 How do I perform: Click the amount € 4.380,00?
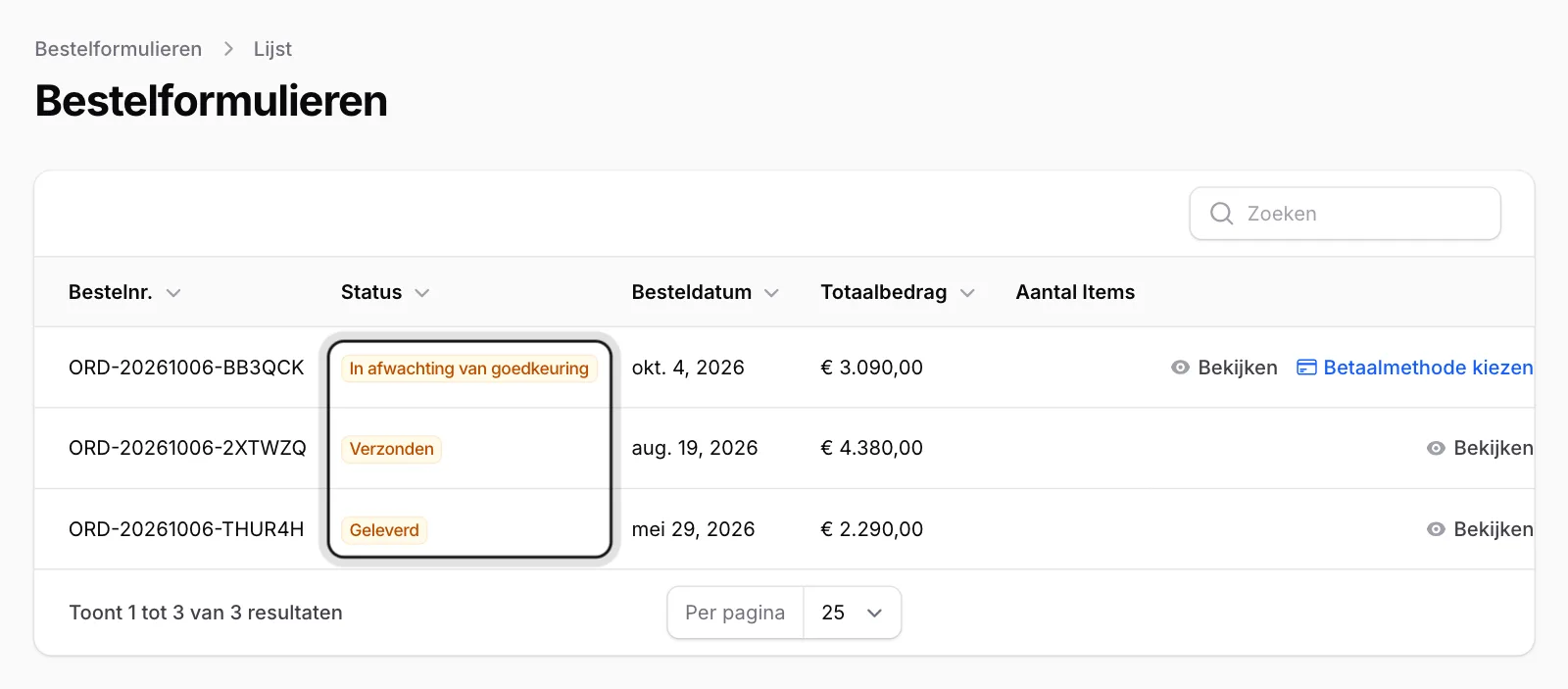coord(871,448)
